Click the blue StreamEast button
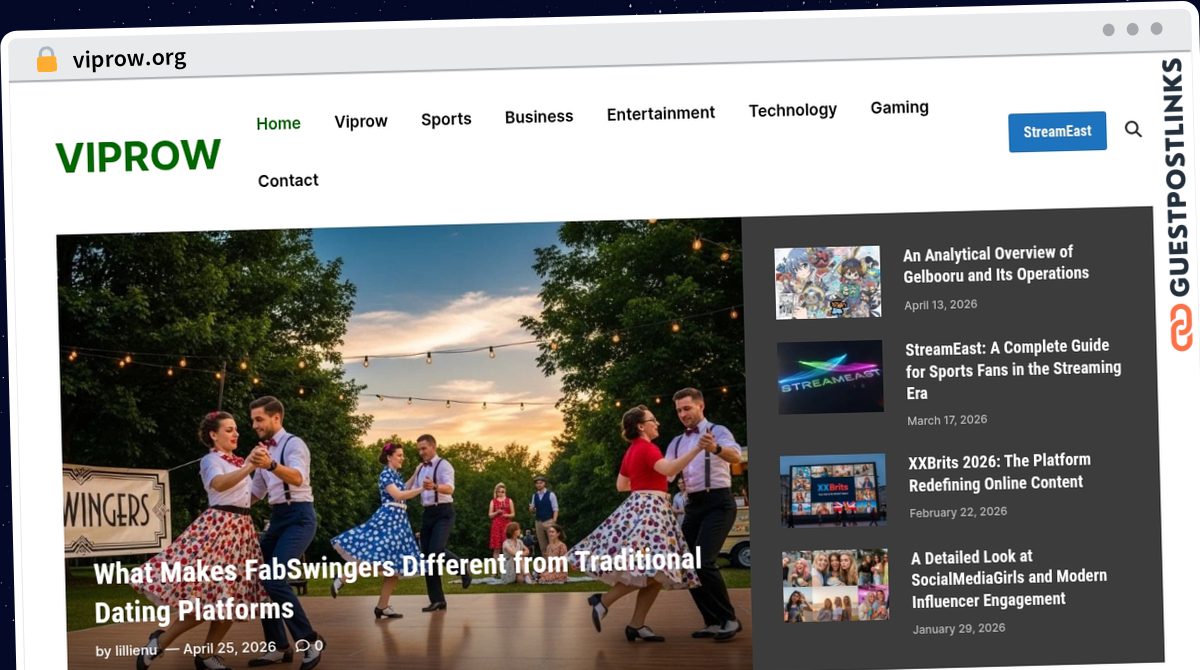 [x=1057, y=132]
